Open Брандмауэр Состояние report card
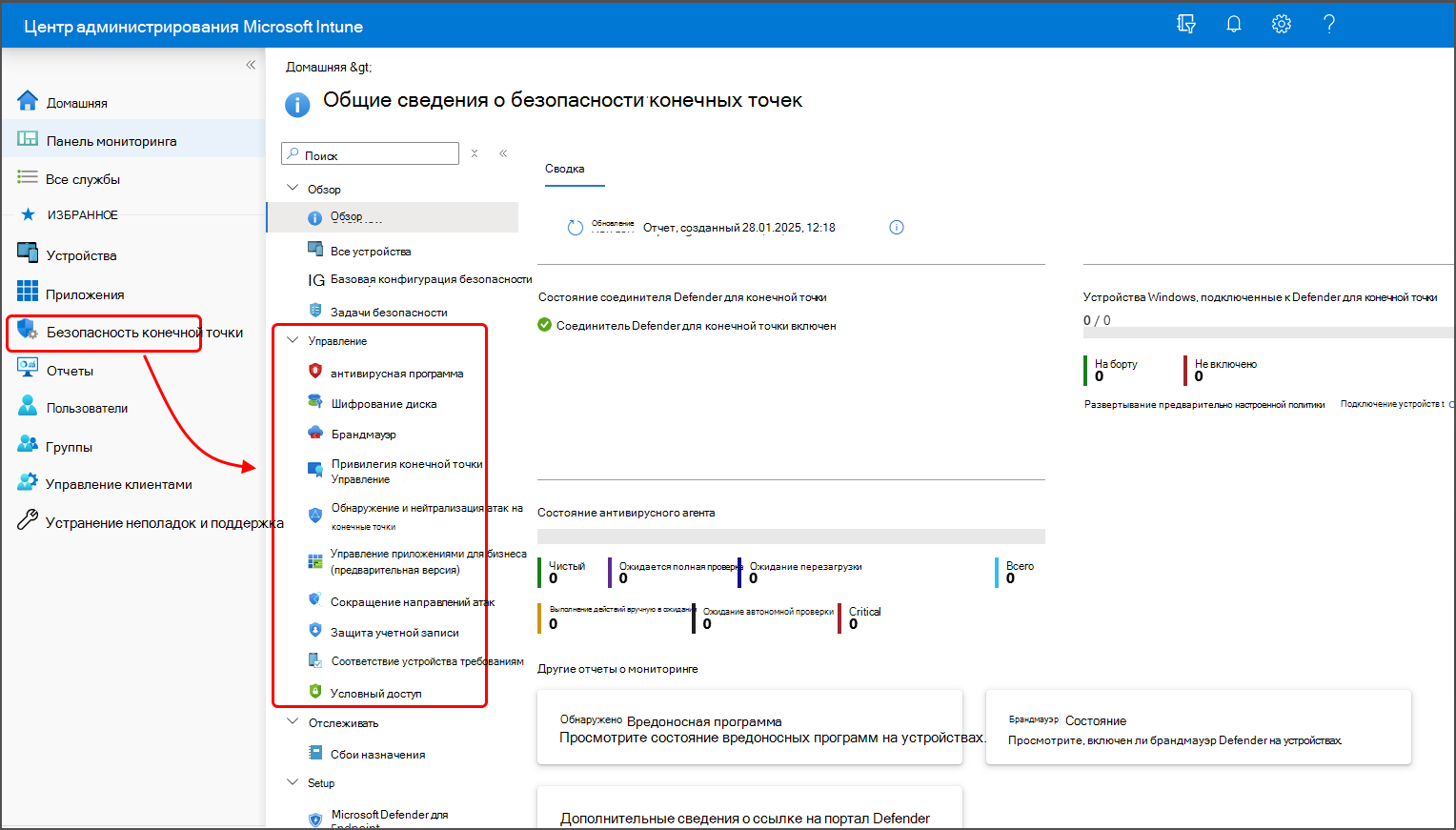The height and width of the screenshot is (830, 1456). [x=1199, y=727]
